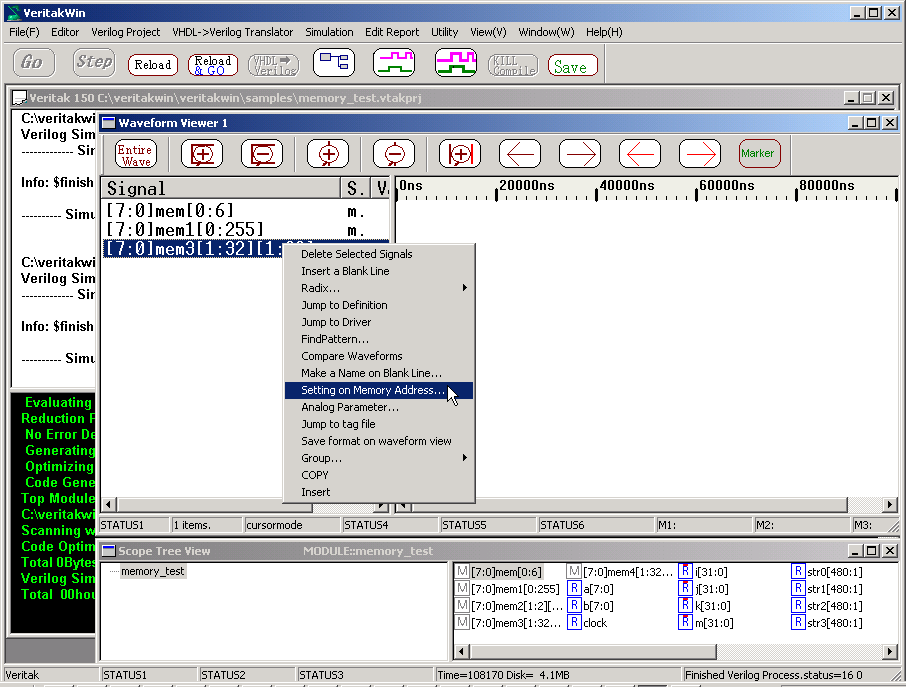
Task: Click the Step simulation button
Action: [x=94, y=62]
